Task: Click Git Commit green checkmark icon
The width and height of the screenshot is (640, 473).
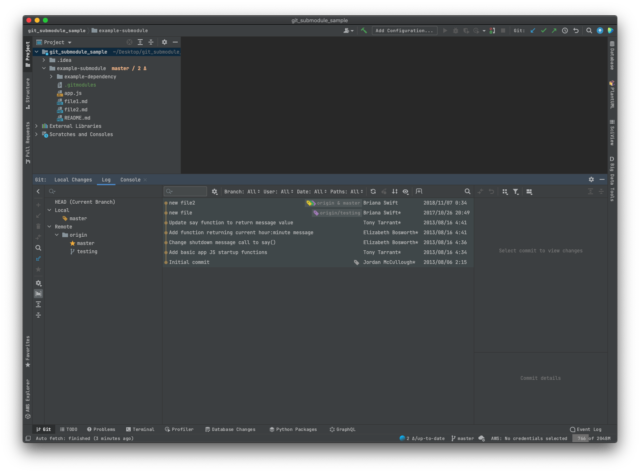Action: [543, 31]
